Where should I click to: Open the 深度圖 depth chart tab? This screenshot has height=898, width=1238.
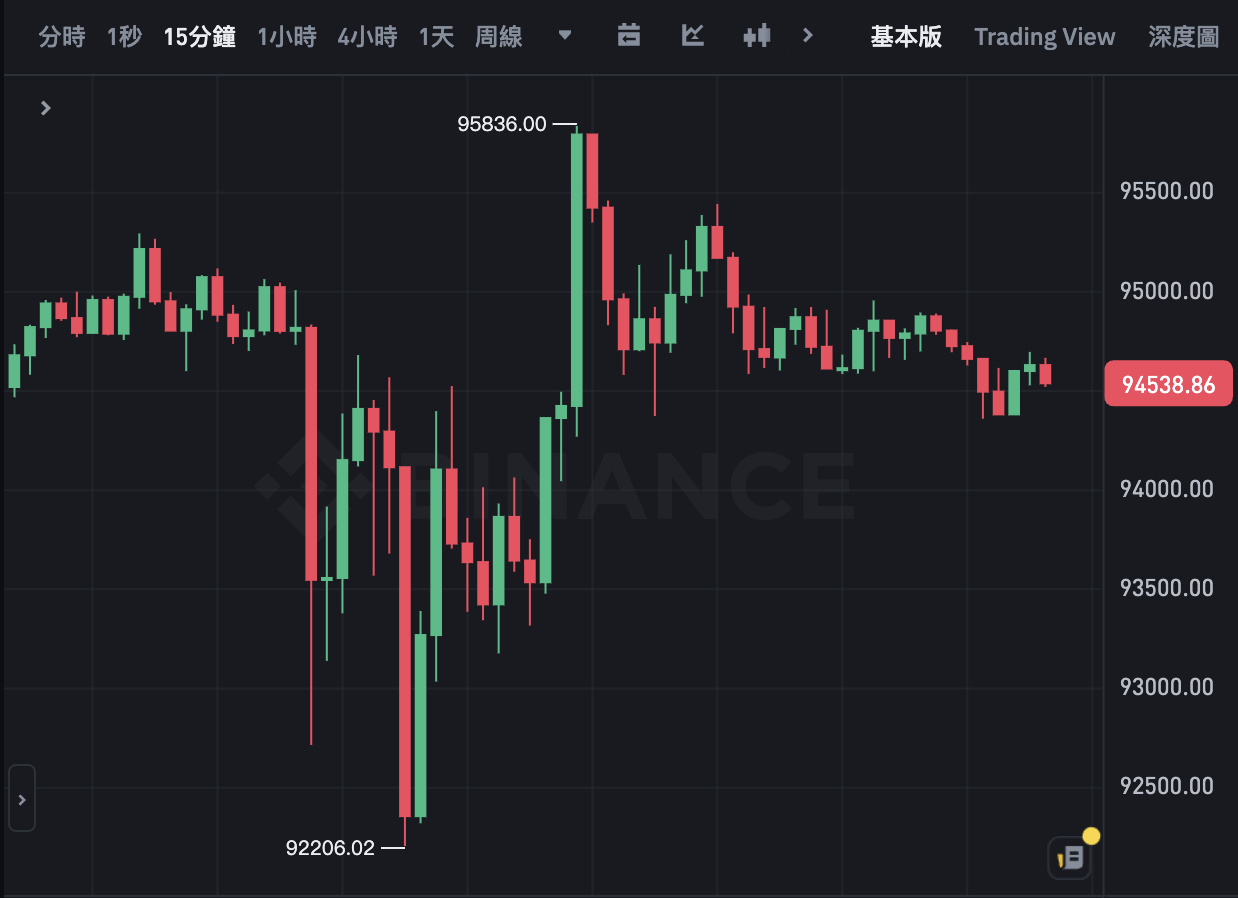point(1183,37)
